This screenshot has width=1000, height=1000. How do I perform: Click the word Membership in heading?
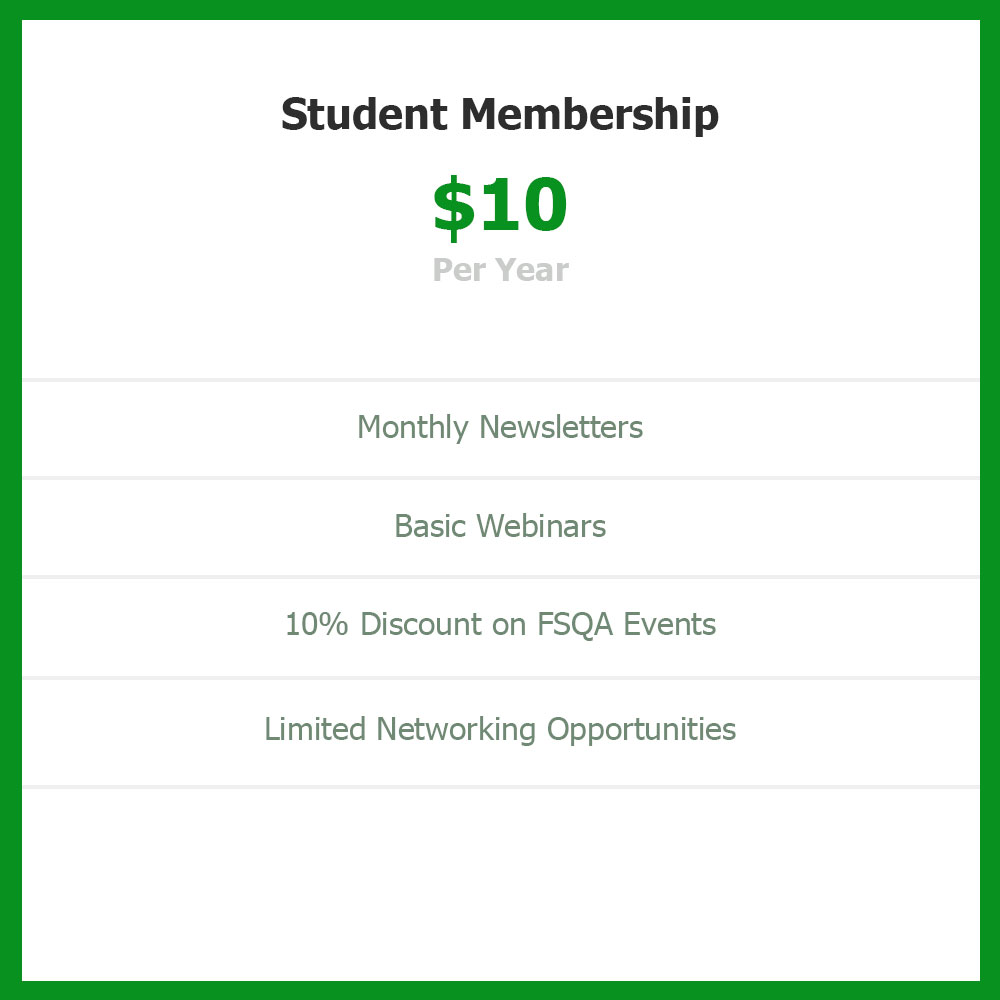click(x=590, y=115)
